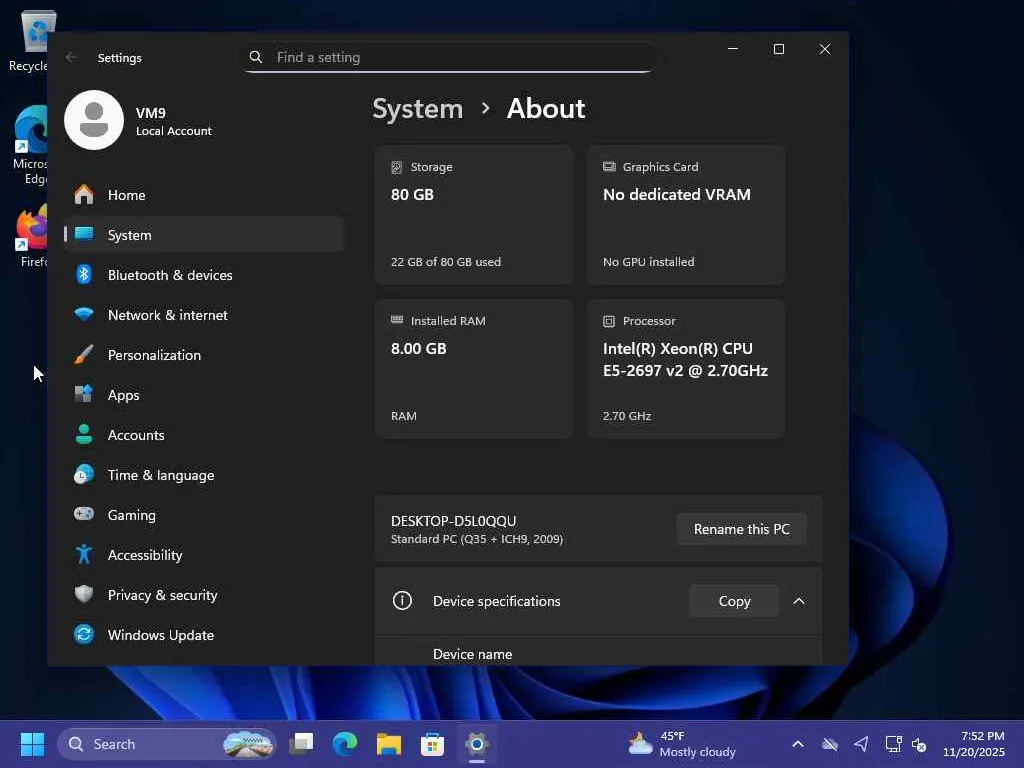Open Personalization settings
Screen dimensions: 1024x768
[204, 355]
